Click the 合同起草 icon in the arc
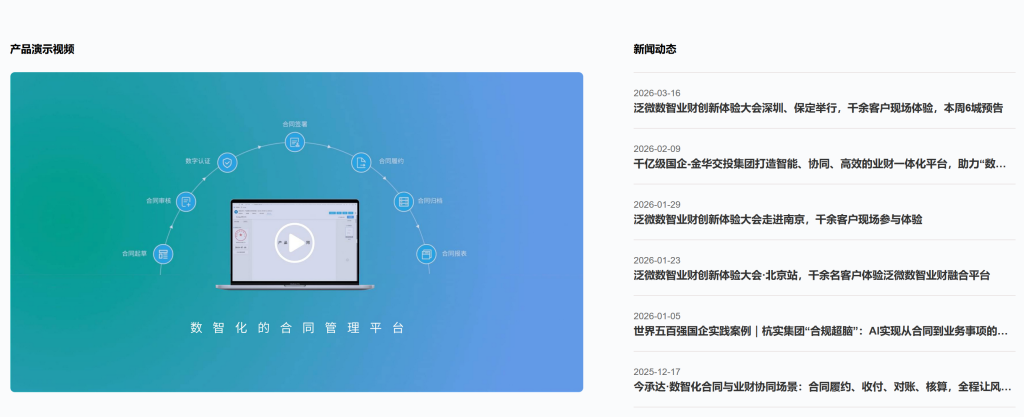Image resolution: width=1024 pixels, height=417 pixels. [163, 254]
